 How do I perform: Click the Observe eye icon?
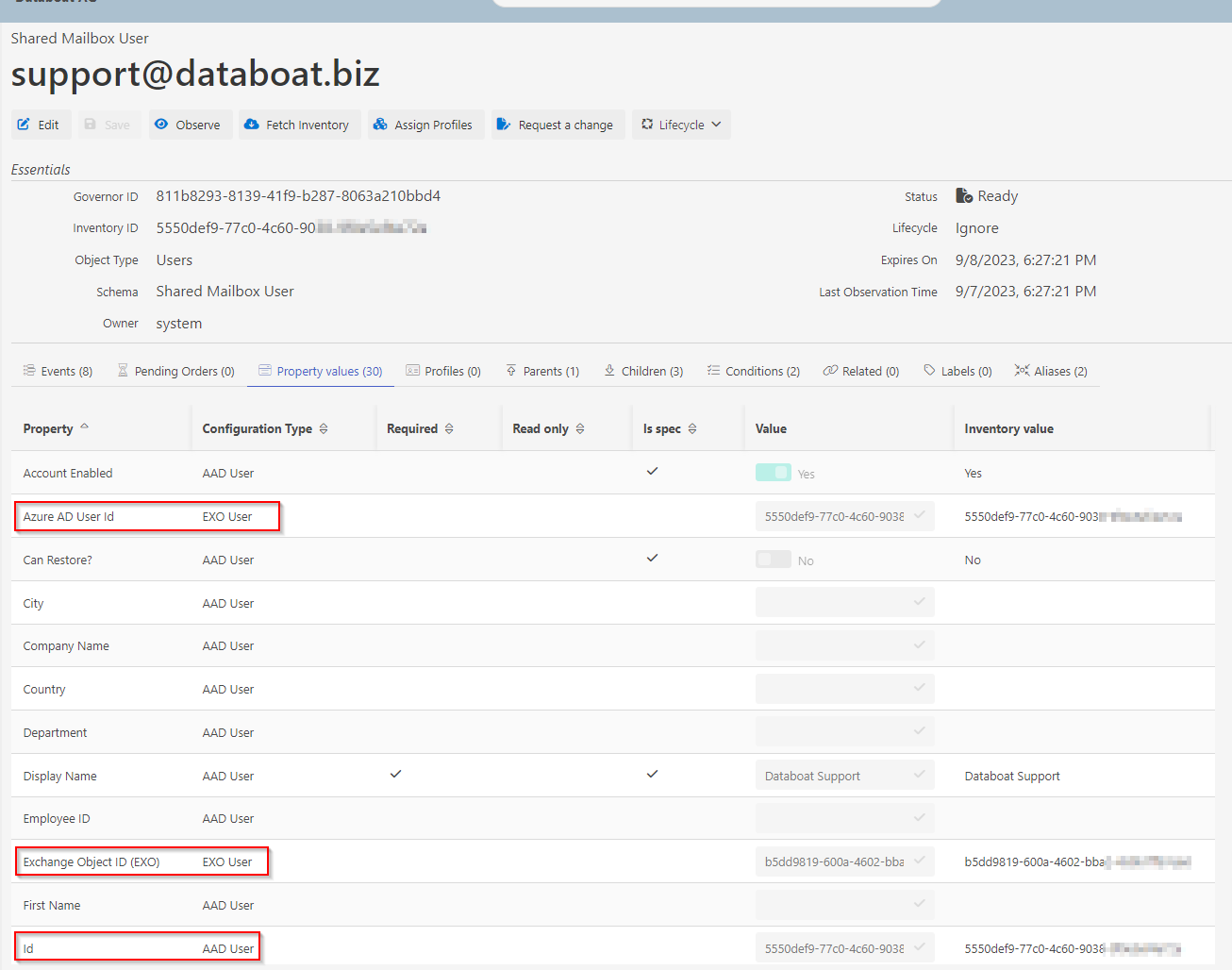[x=161, y=125]
